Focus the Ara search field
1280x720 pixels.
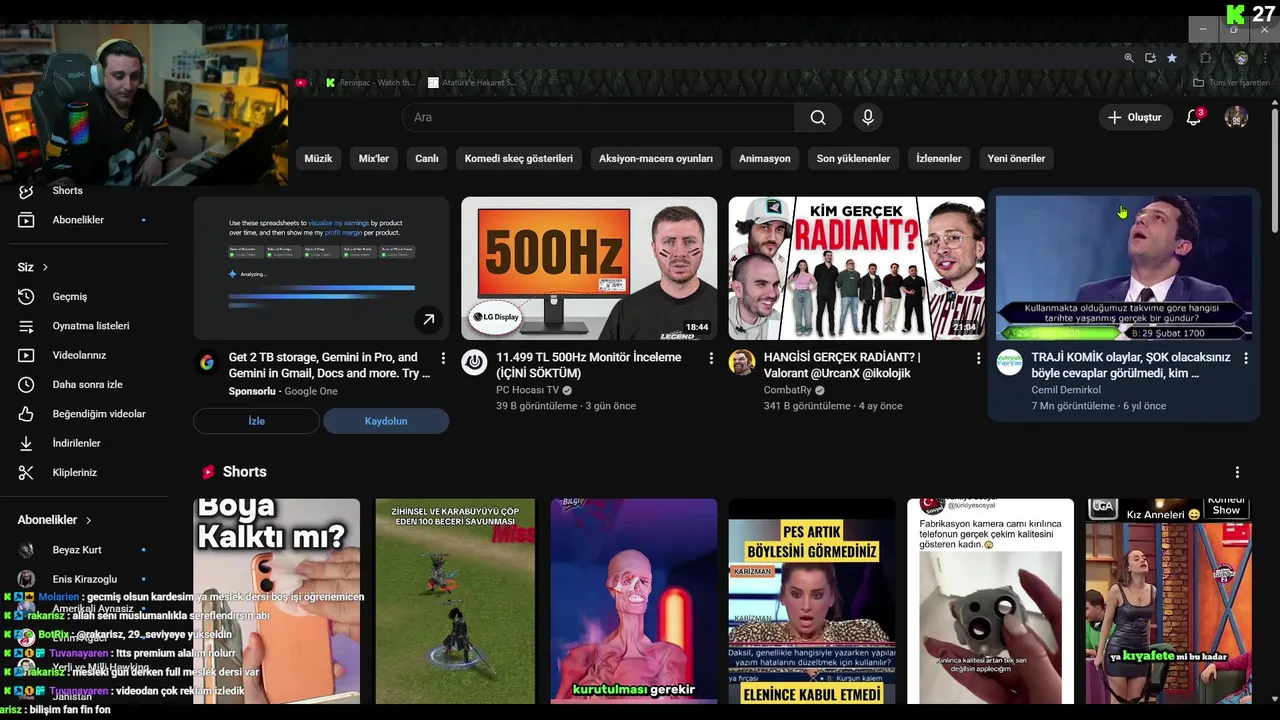click(x=600, y=118)
